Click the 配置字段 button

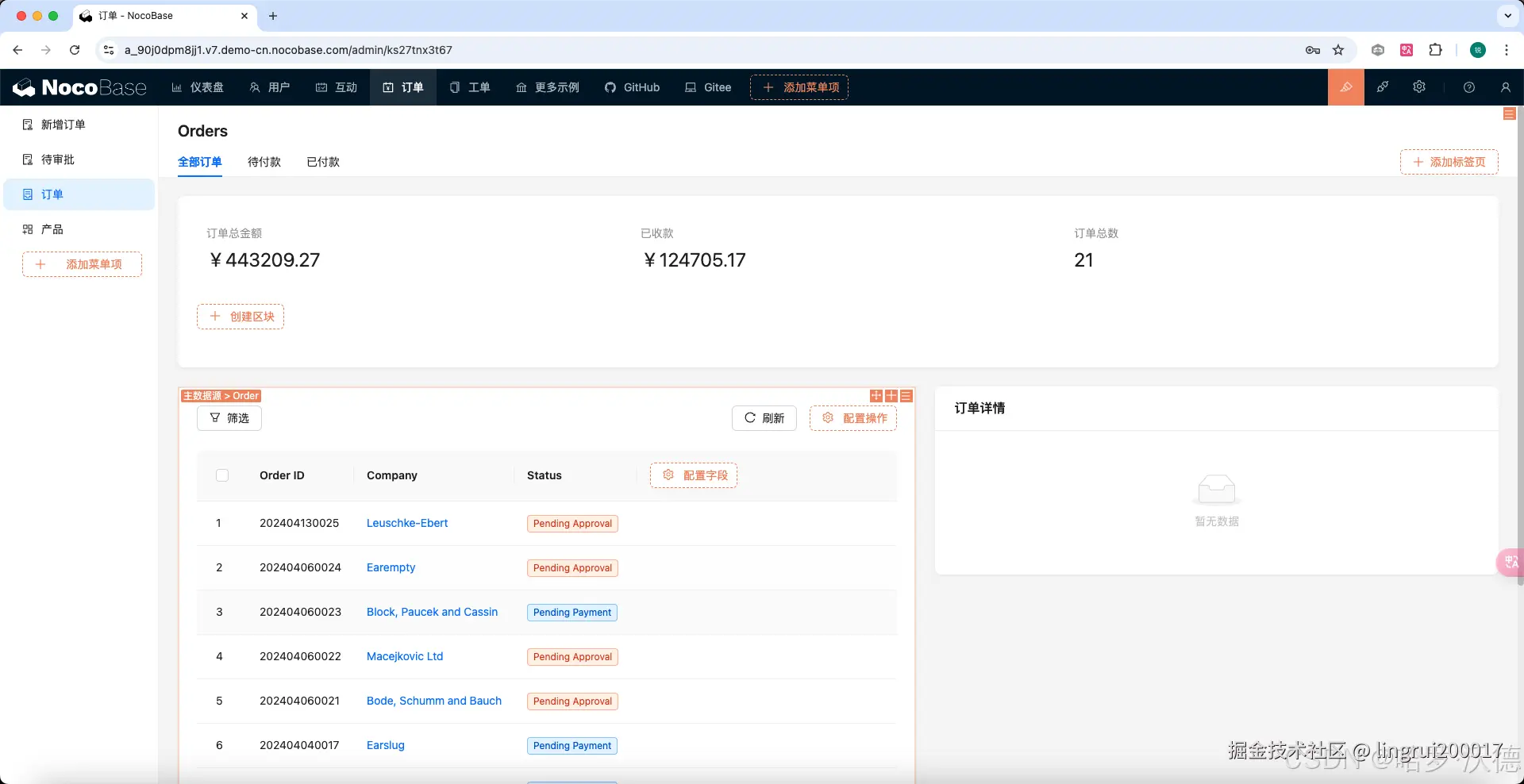click(694, 475)
